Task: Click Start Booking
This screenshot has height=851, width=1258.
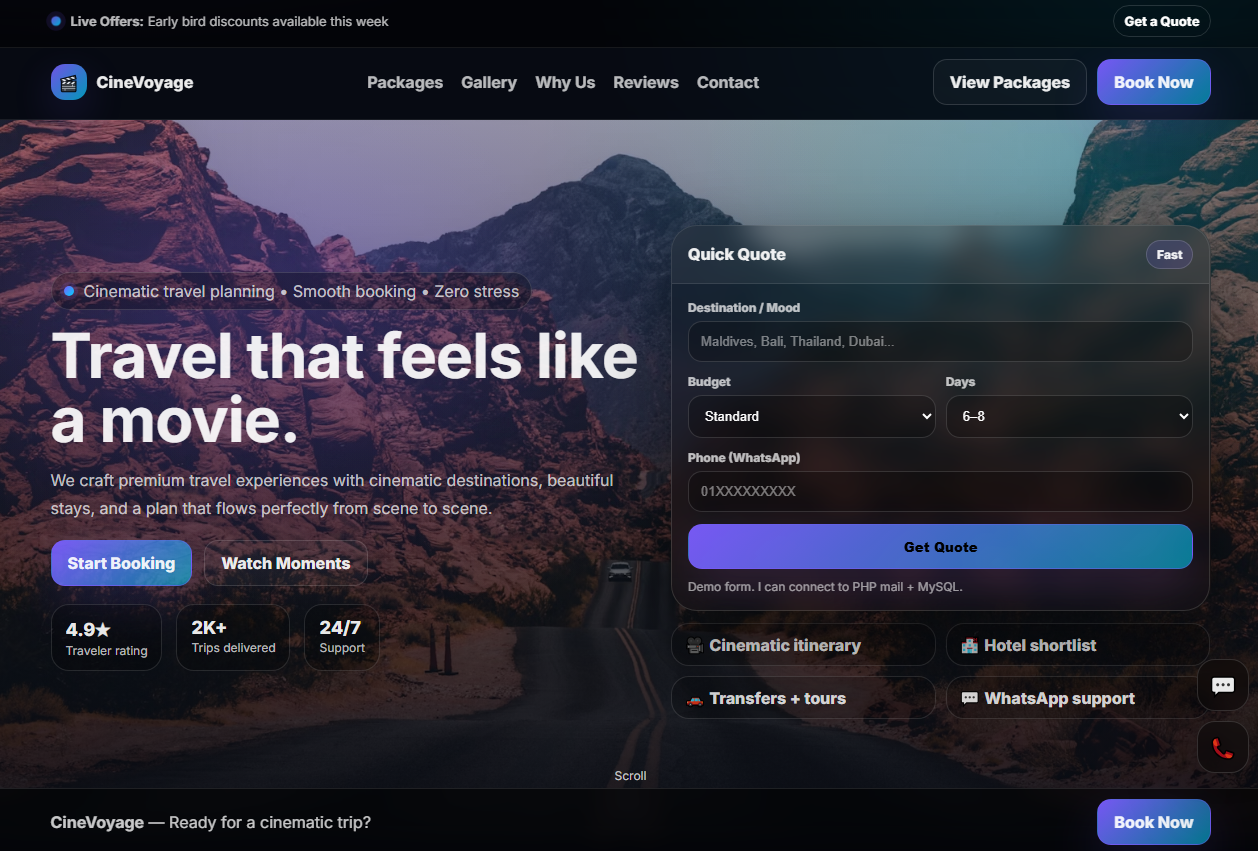Action: click(x=121, y=563)
